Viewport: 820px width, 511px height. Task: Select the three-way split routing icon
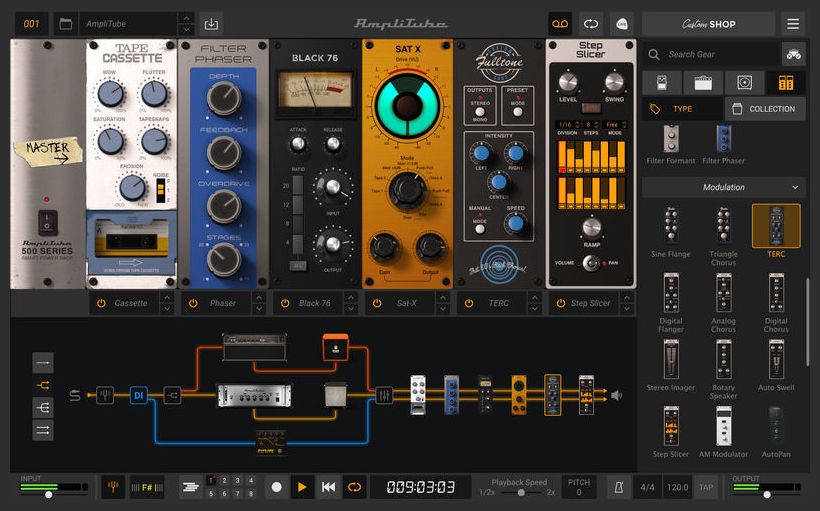[43, 408]
